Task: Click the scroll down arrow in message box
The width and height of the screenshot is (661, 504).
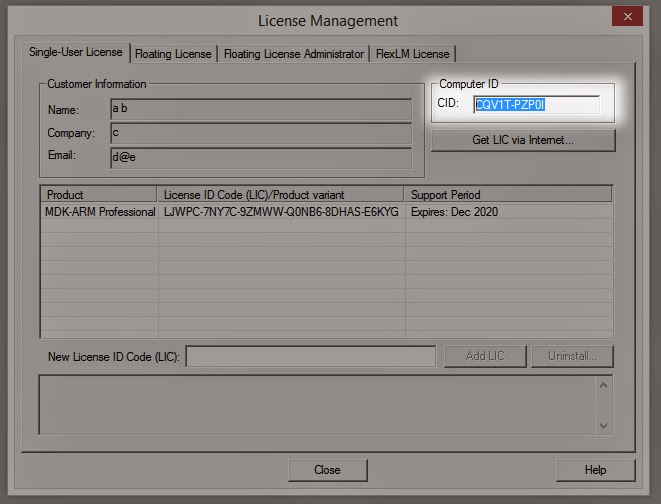Action: (x=603, y=425)
